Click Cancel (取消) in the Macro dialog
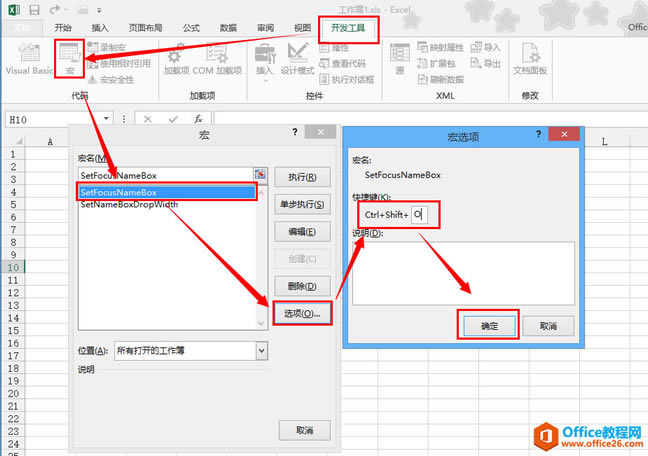Screen dimensions: 648x456 click(305, 430)
